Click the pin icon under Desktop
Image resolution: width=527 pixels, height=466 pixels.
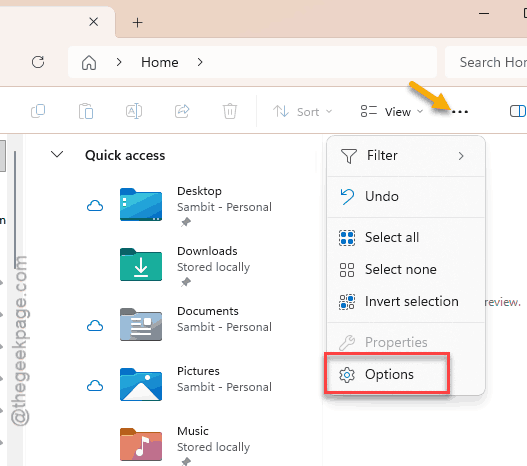coord(186,222)
